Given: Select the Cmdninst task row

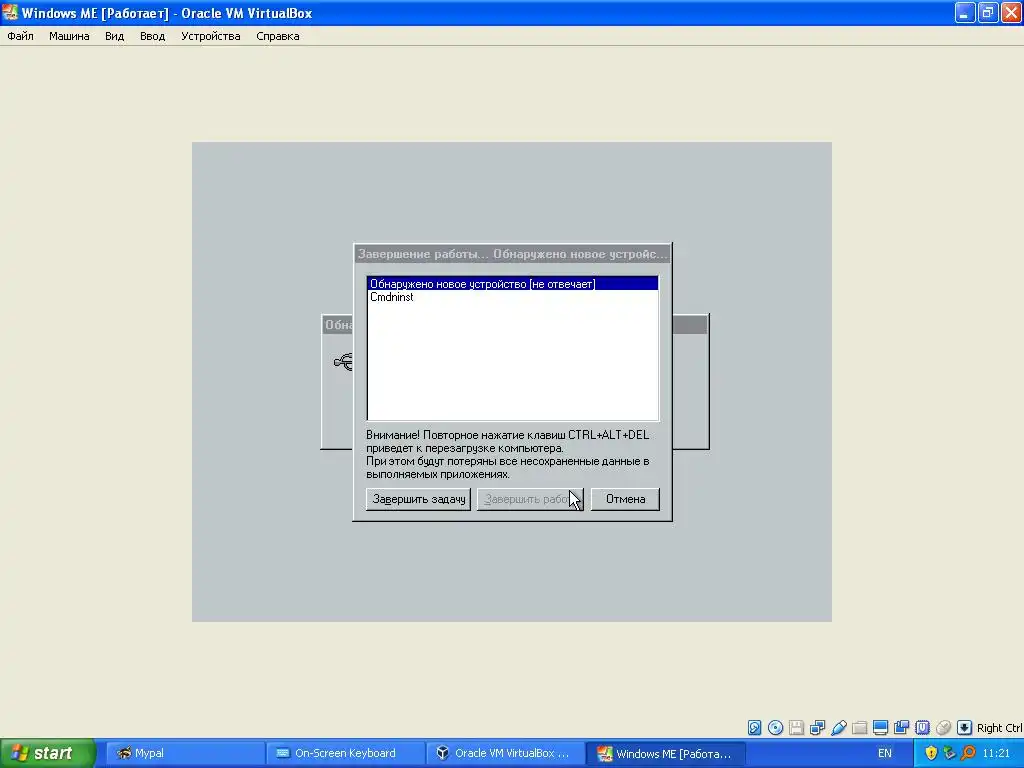Looking at the screenshot, I should coord(513,297).
